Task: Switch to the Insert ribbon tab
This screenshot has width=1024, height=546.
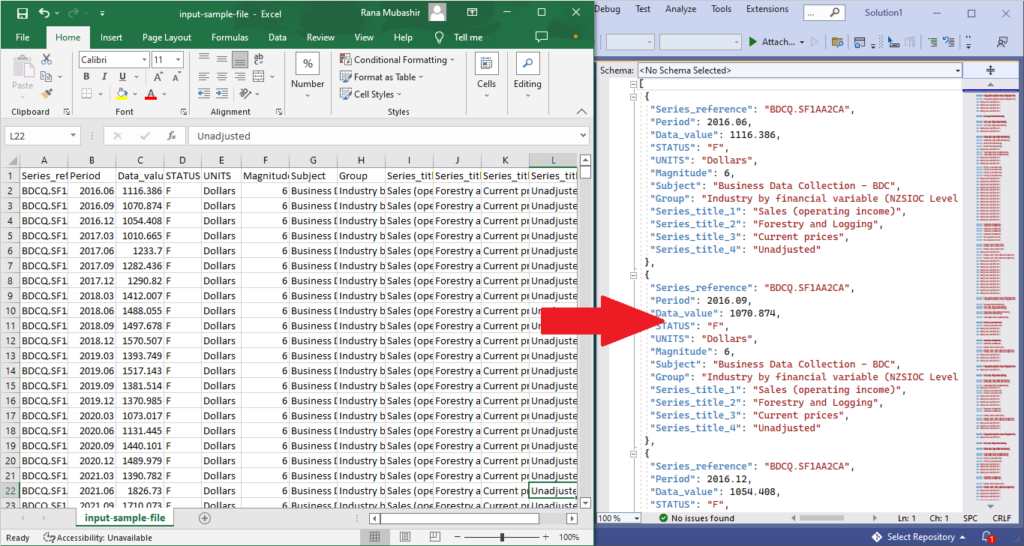Action: tap(111, 37)
